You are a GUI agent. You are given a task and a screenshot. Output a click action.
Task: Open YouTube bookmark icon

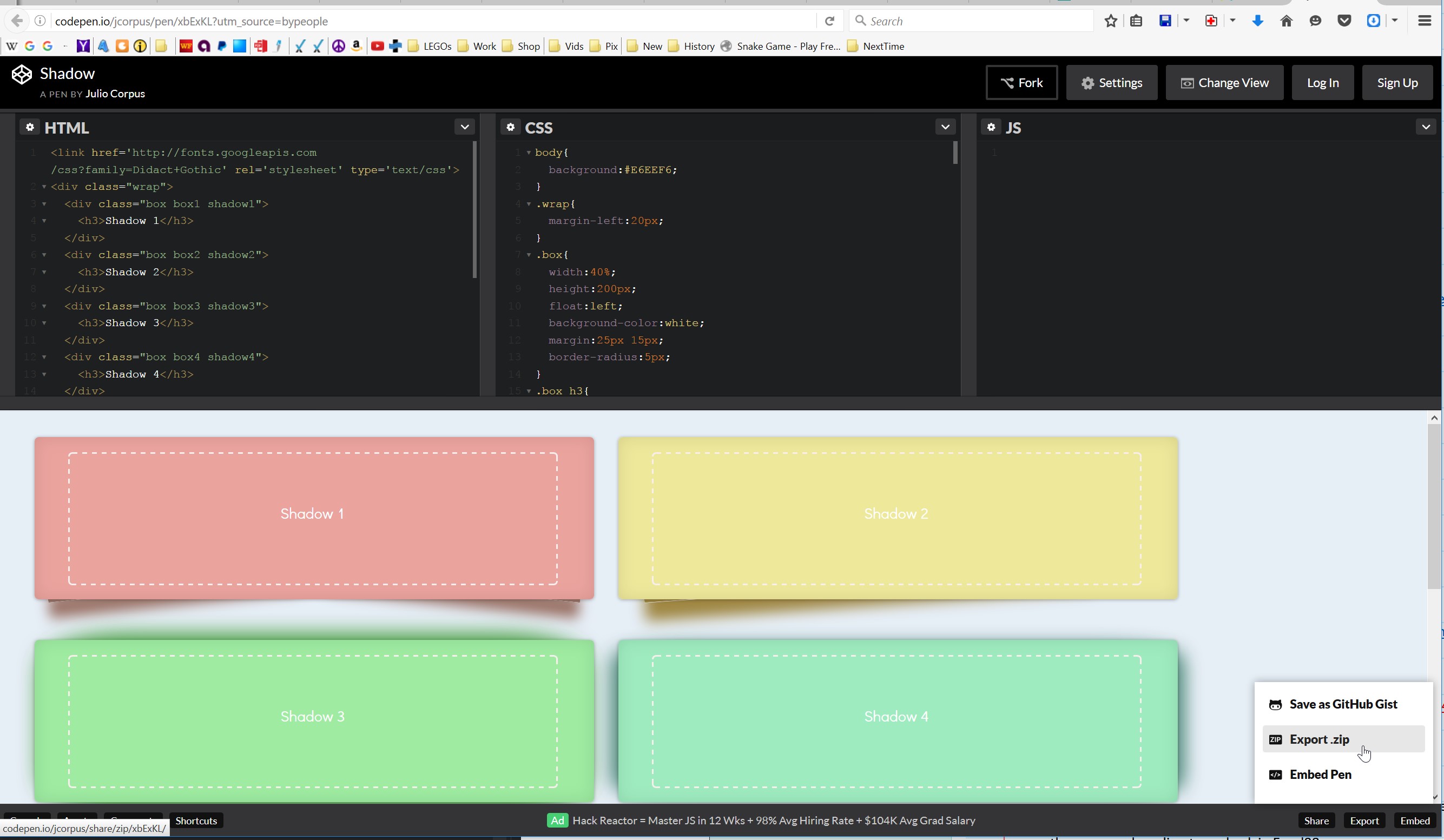coord(377,47)
